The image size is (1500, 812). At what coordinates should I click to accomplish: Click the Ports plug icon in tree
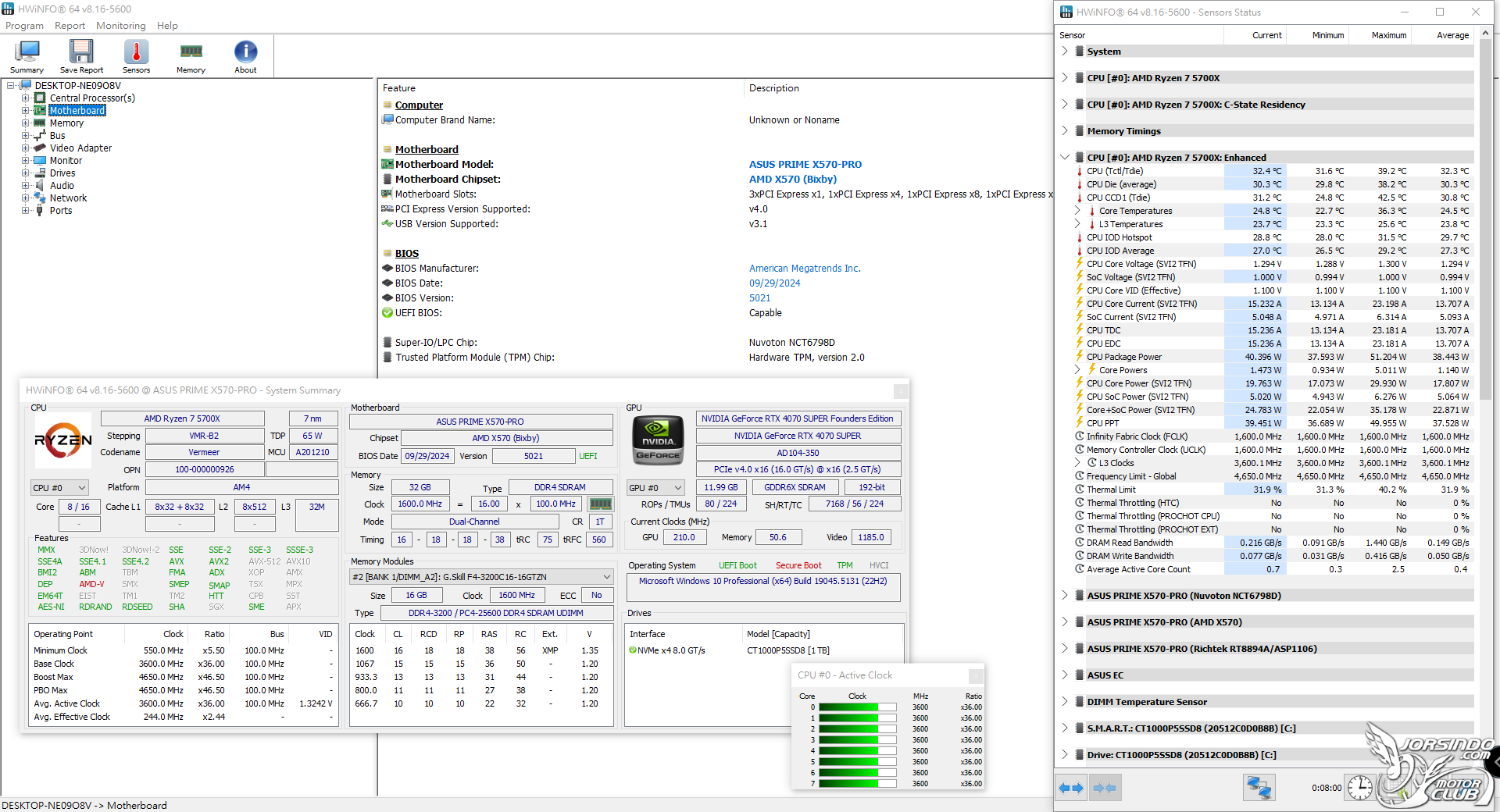pyautogui.click(x=40, y=211)
